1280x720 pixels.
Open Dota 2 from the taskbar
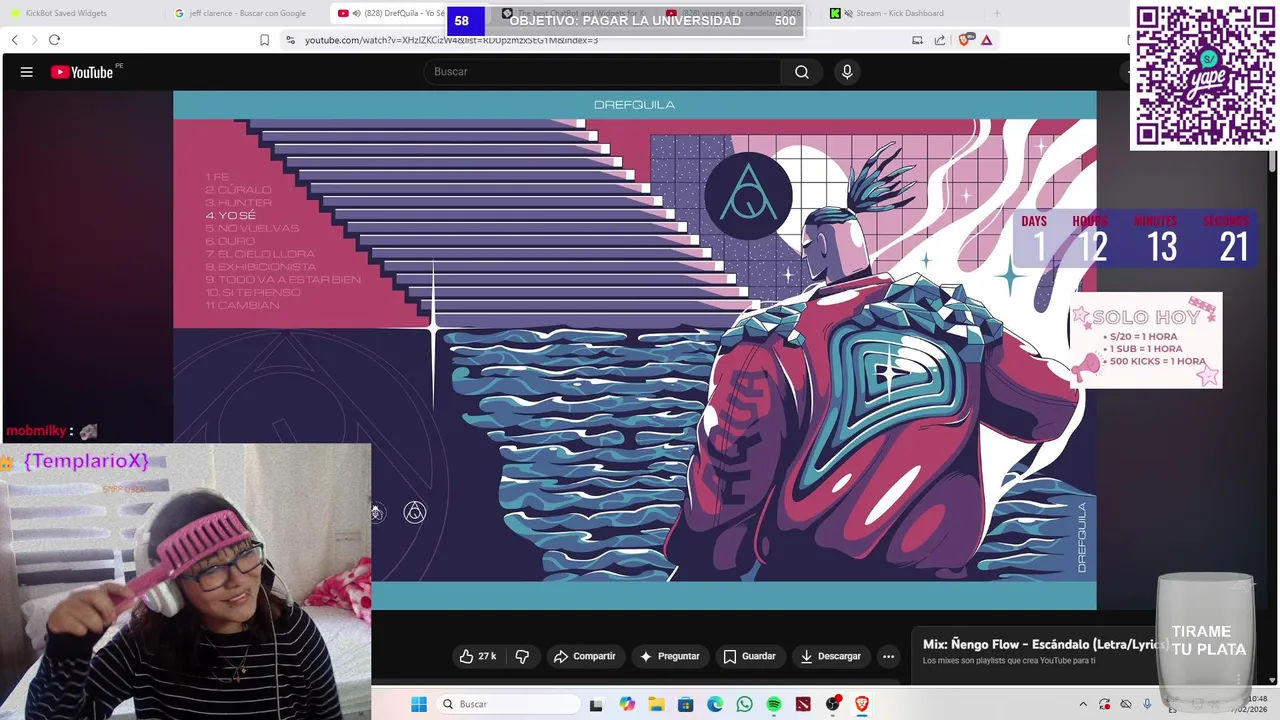[x=803, y=704]
